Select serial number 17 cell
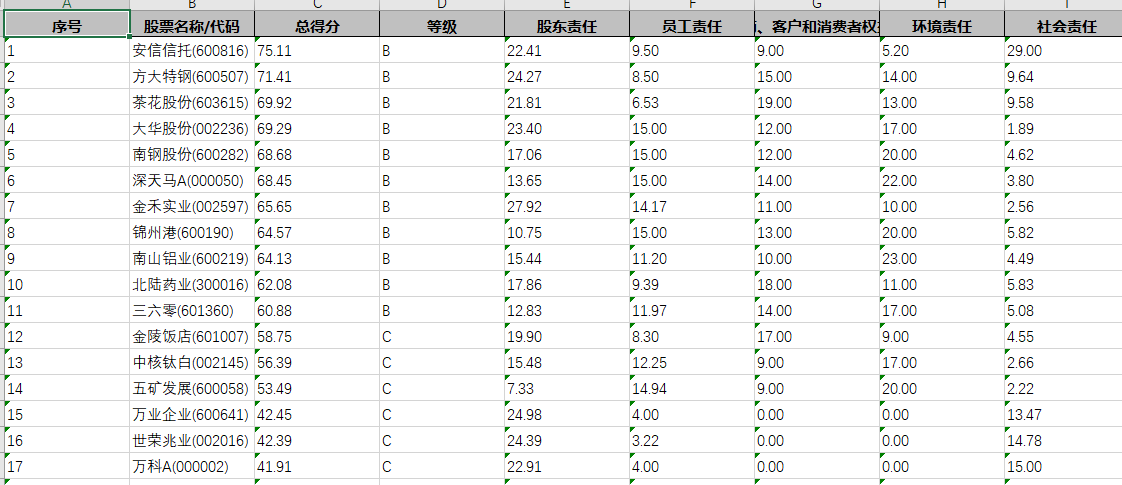 [x=67, y=466]
